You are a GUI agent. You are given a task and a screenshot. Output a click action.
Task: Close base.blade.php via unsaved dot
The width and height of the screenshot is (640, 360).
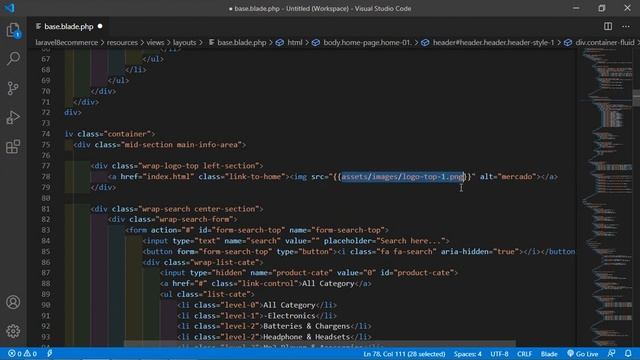click(100, 27)
